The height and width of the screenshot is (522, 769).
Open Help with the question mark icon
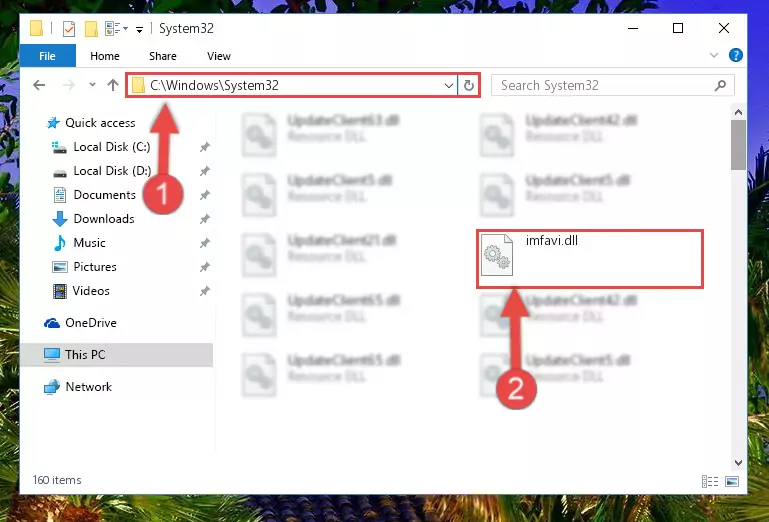tap(735, 55)
